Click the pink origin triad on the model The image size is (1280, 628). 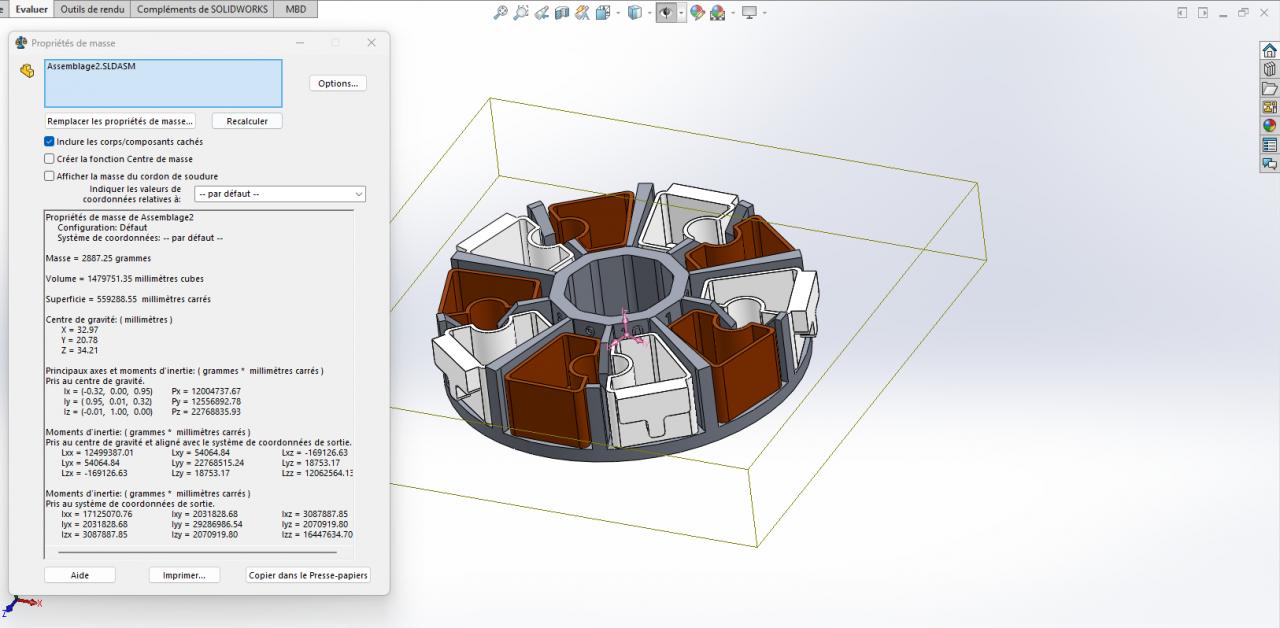[x=624, y=328]
